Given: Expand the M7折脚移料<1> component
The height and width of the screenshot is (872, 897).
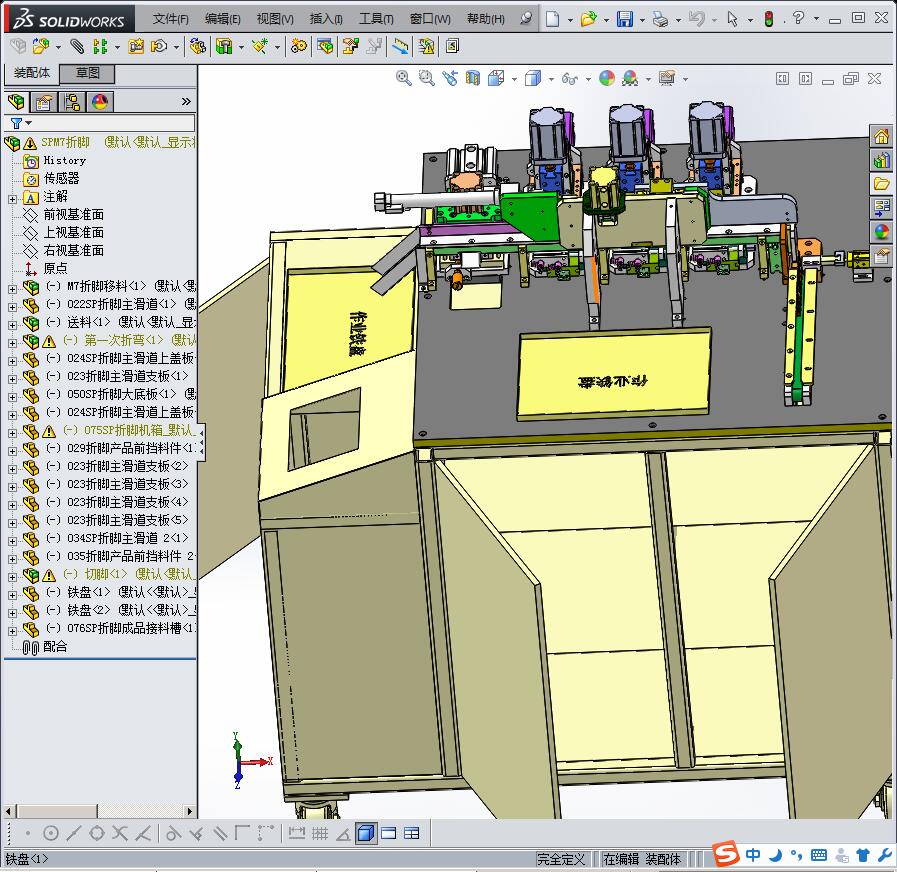Looking at the screenshot, I should [x=13, y=289].
